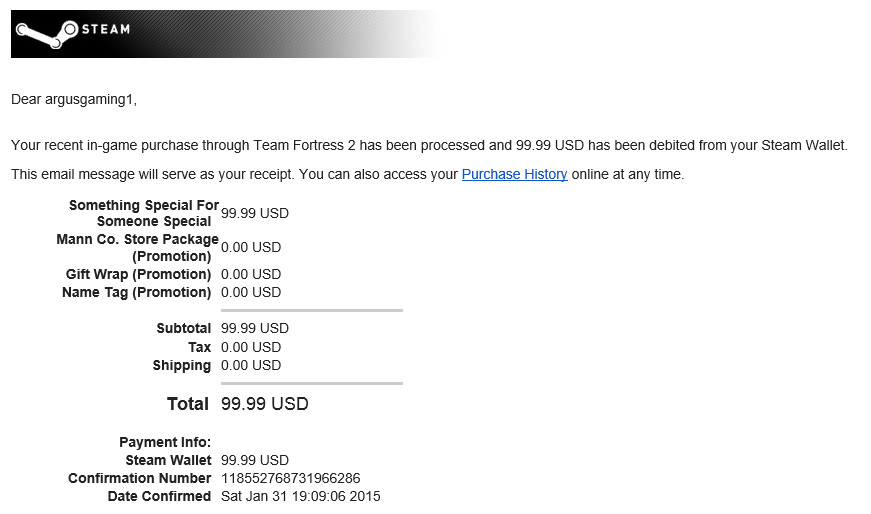Viewport: 871px width, 514px height.
Task: Click the greeting "Dear argusgaming1"
Action: point(74,99)
